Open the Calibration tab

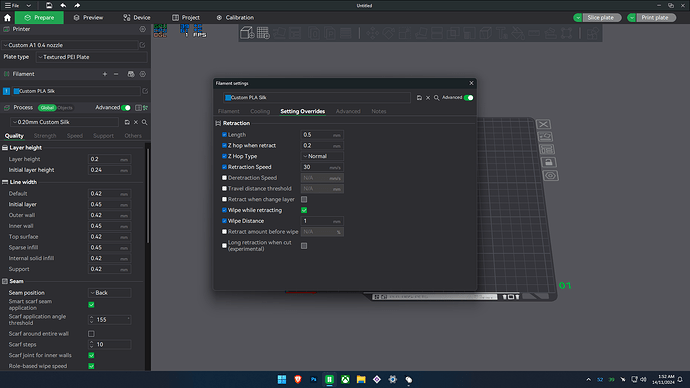click(x=235, y=18)
